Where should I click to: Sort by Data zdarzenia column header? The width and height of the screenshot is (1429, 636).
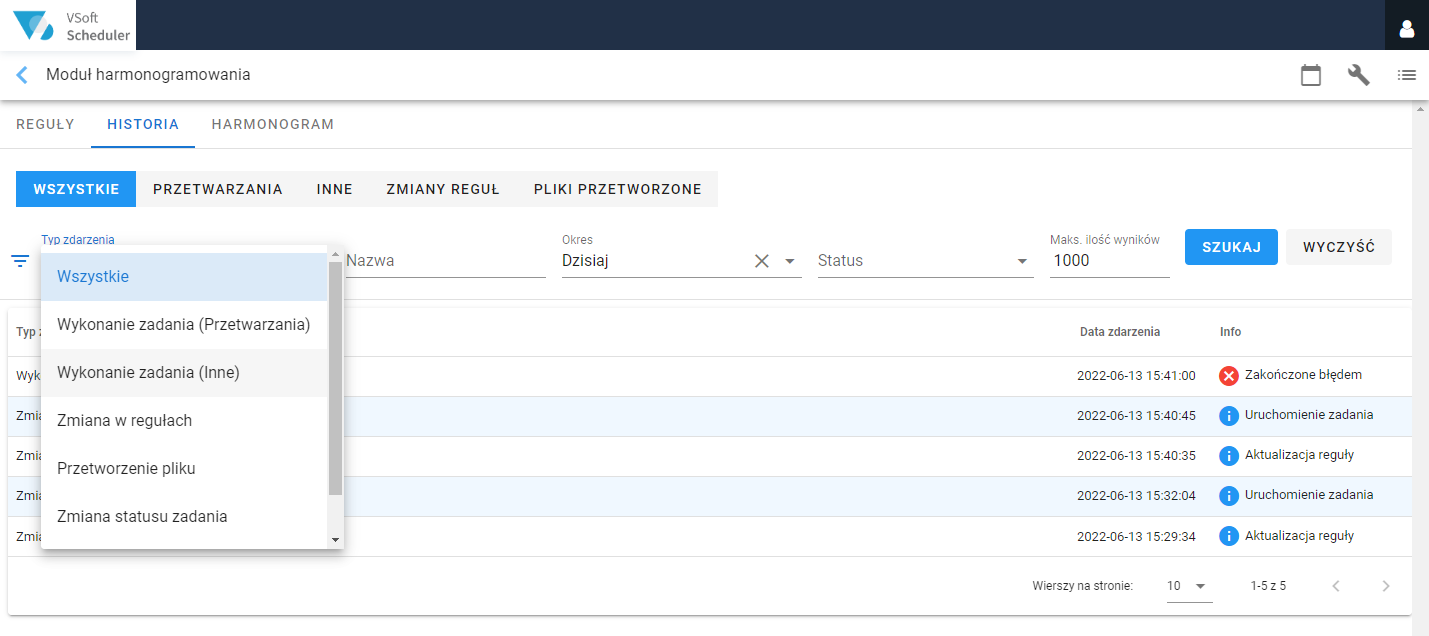tap(1120, 332)
